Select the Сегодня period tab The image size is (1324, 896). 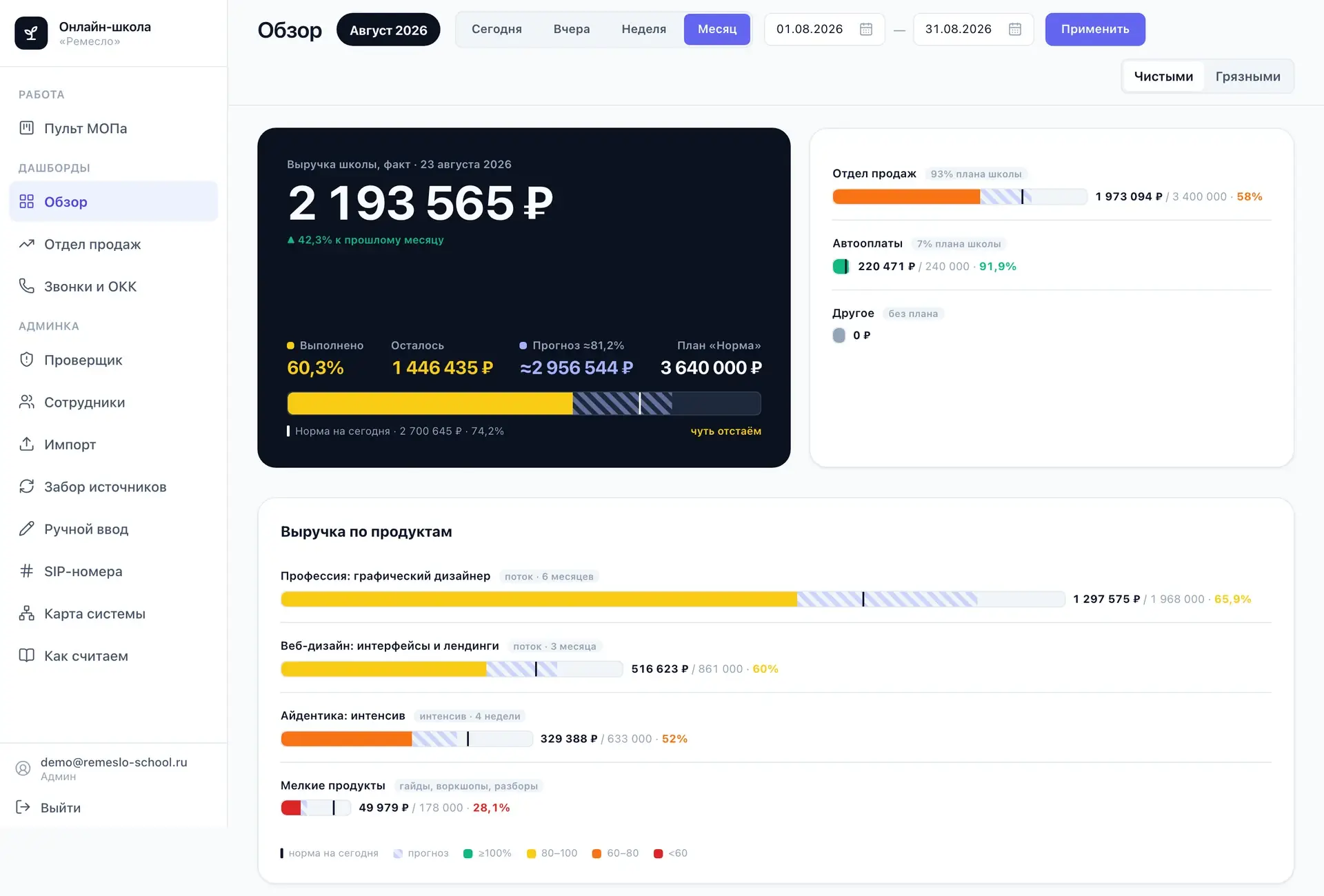point(496,29)
